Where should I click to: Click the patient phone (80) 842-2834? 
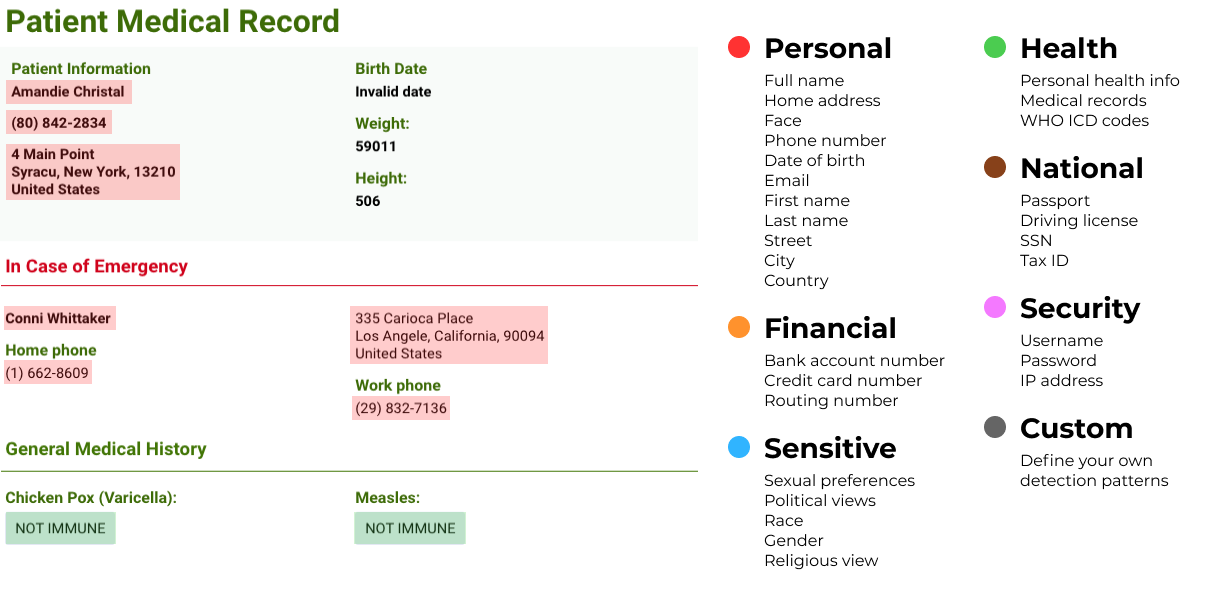point(59,123)
